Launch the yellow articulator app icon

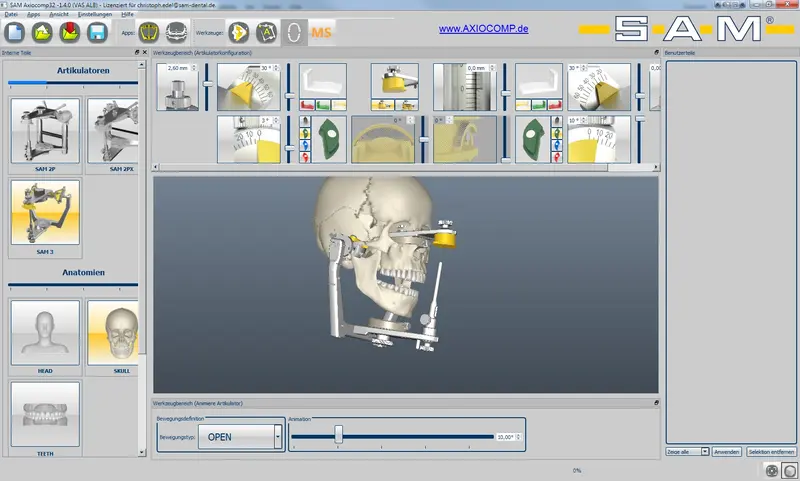click(149, 33)
